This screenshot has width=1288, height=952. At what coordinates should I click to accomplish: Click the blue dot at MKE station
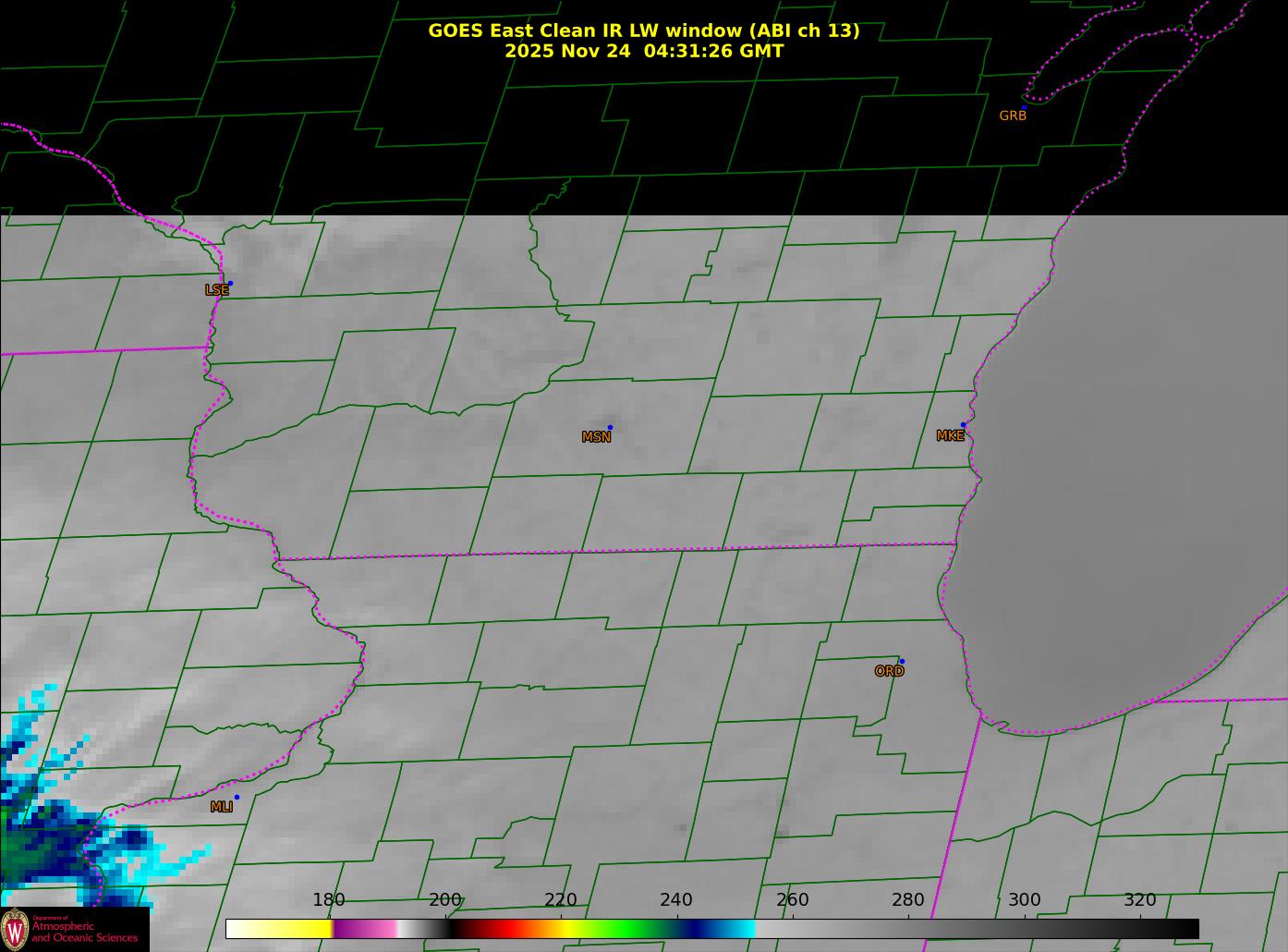[x=963, y=425]
